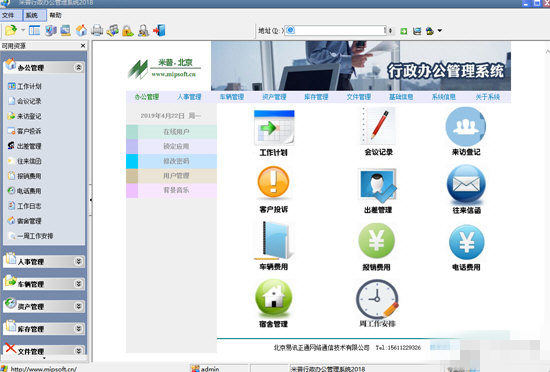This screenshot has width=550, height=372.
Task: Collapse the 办公管理 sidebar group
Action: click(79, 67)
